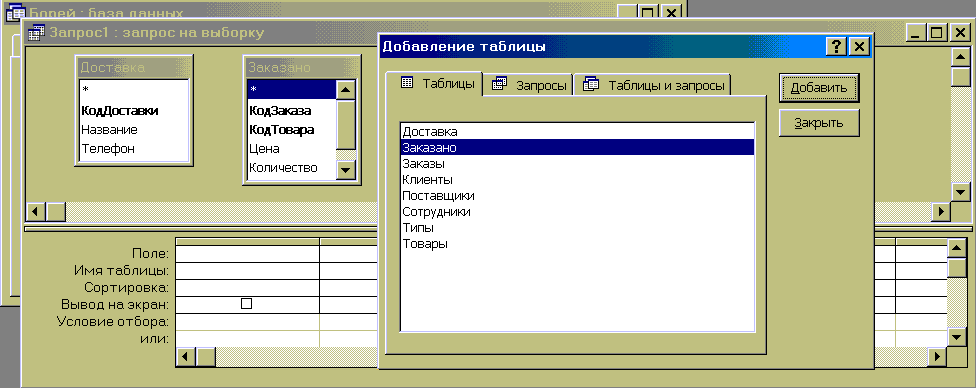Viewport: 976px width, 388px height.
Task: Click down arrow of Заказано field list scrollbar
Action: click(346, 169)
